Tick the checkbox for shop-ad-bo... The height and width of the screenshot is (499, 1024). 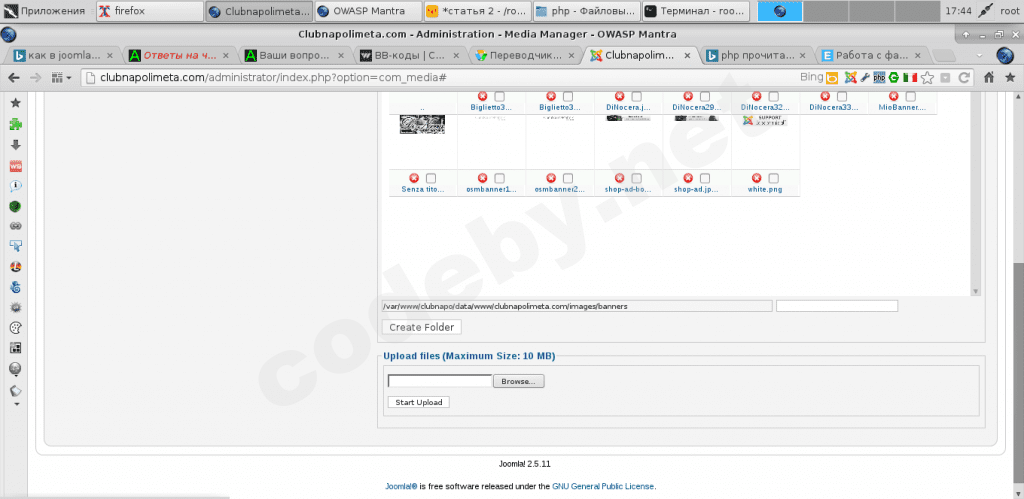637,178
